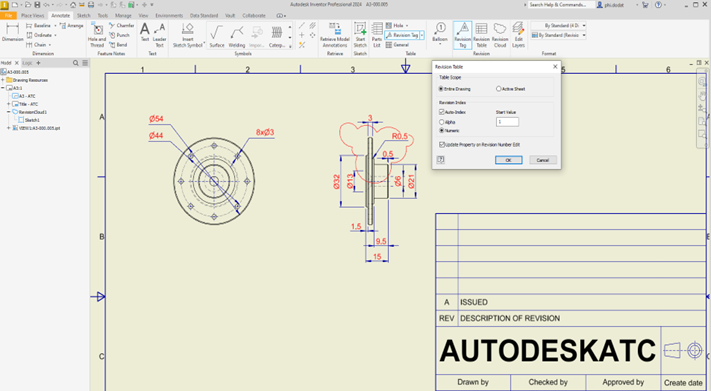Select the Revision Cloud tool
The height and width of the screenshot is (391, 711).
point(500,35)
